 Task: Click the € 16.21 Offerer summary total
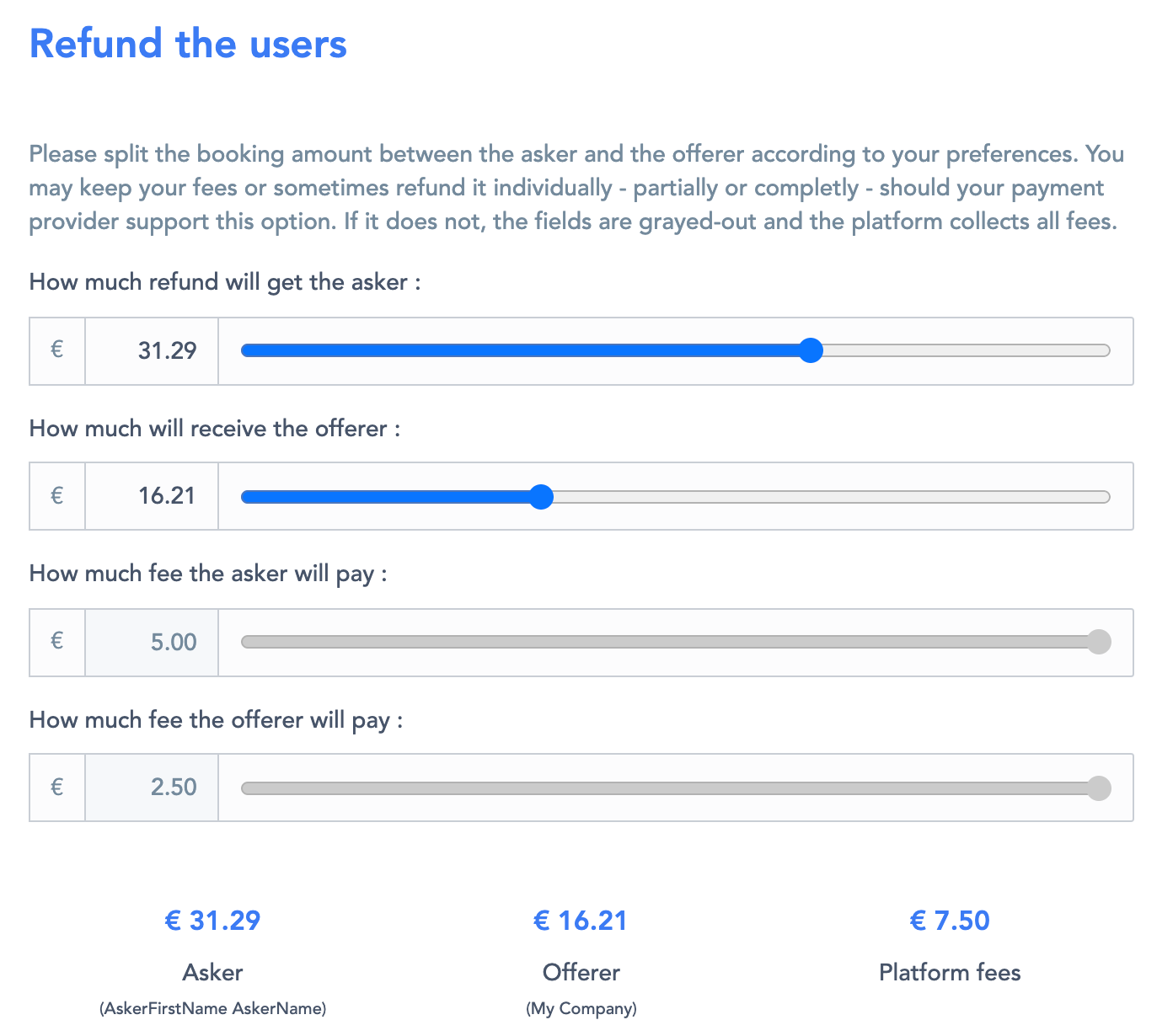pyautogui.click(x=581, y=921)
